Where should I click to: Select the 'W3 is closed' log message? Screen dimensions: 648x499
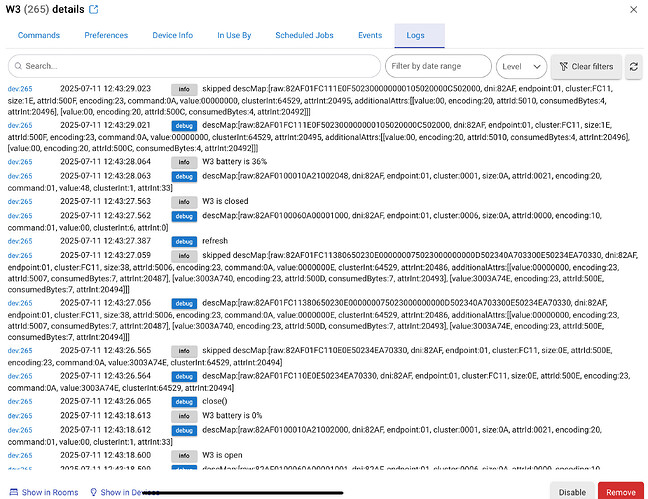[x=225, y=201]
